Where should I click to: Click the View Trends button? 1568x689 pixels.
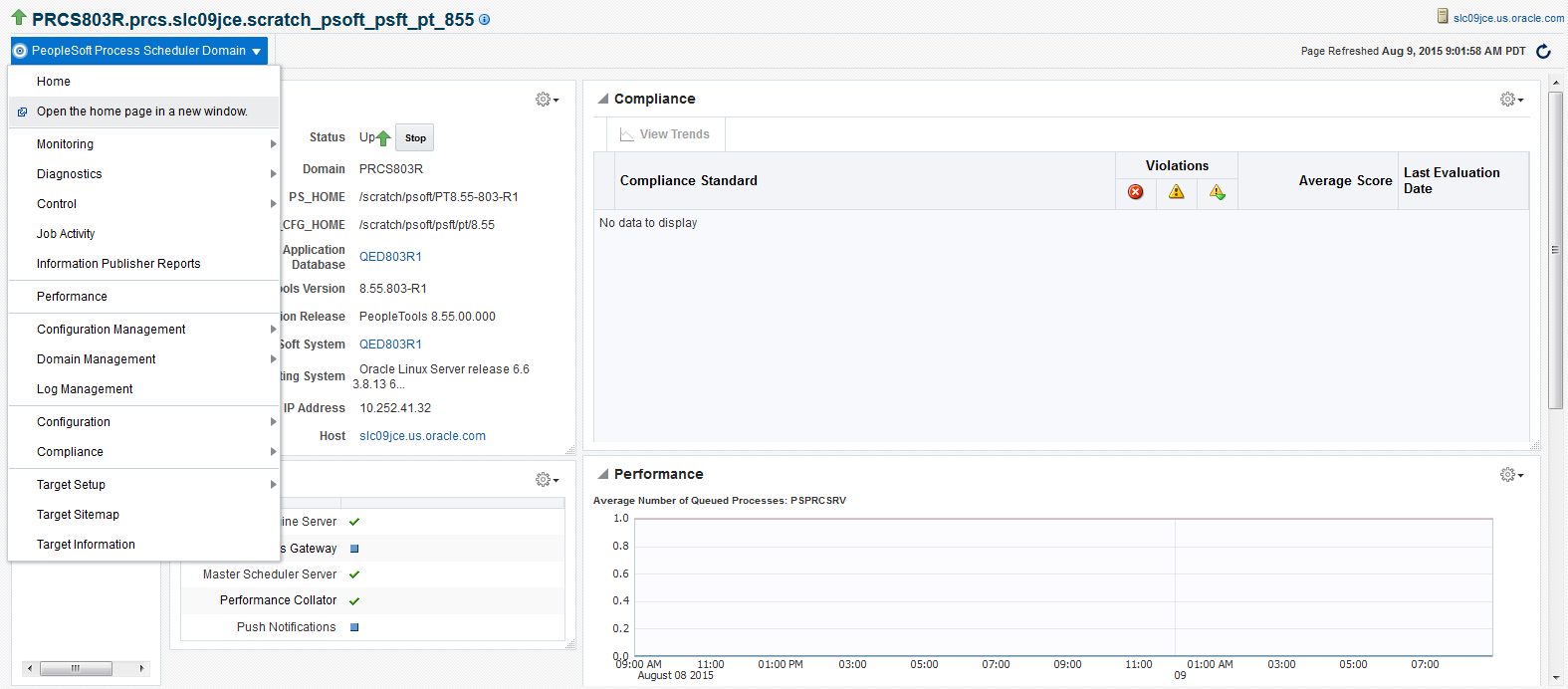pos(665,134)
